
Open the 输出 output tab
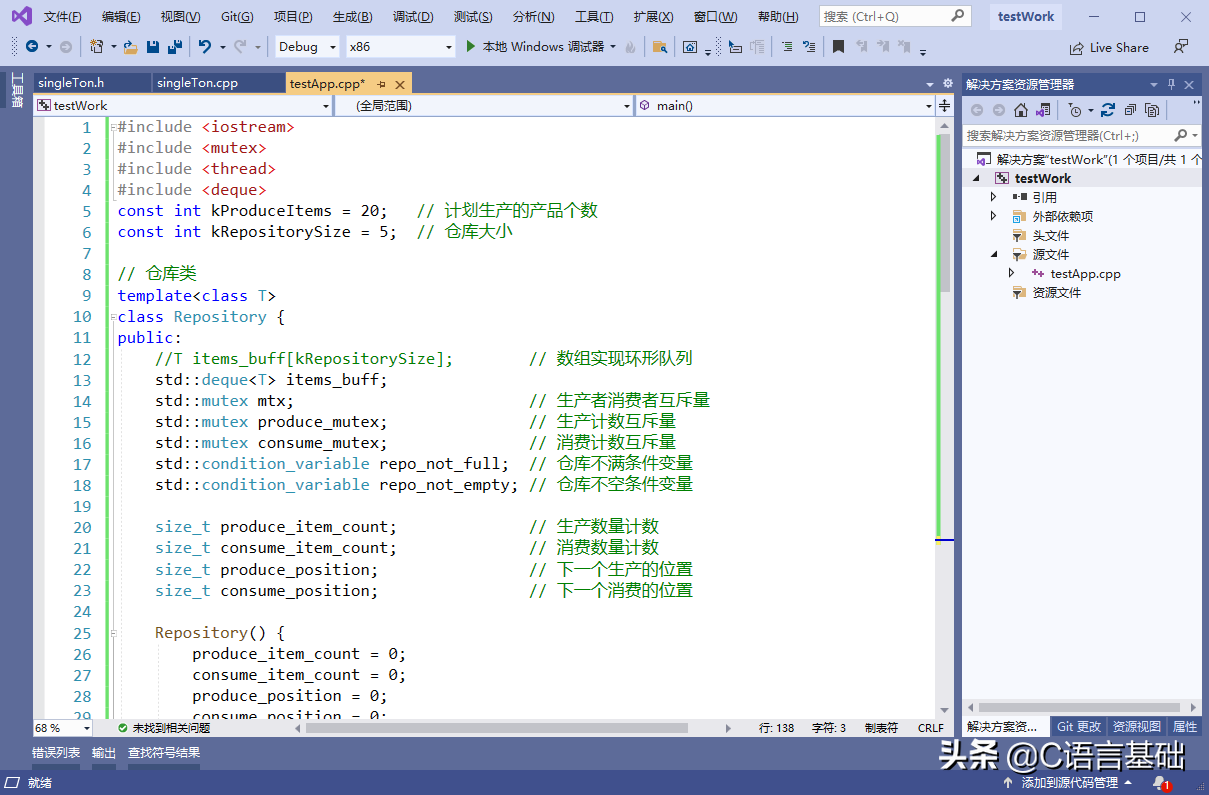104,753
